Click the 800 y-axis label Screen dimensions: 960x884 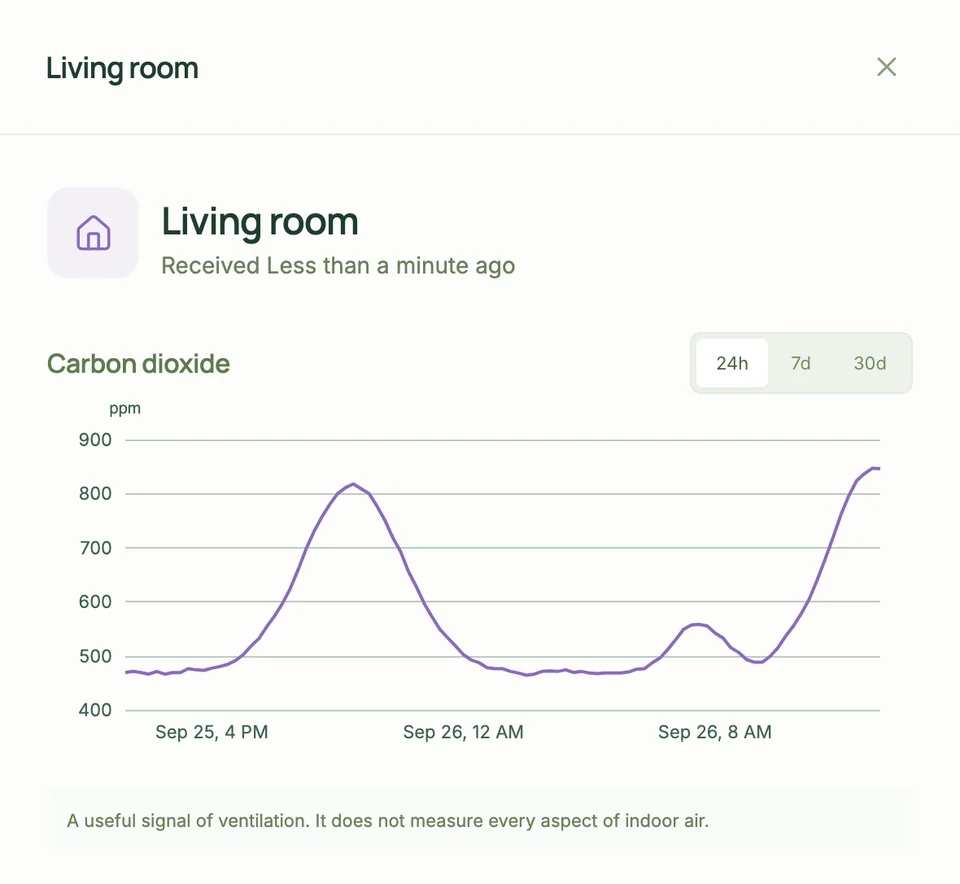[x=95, y=493]
